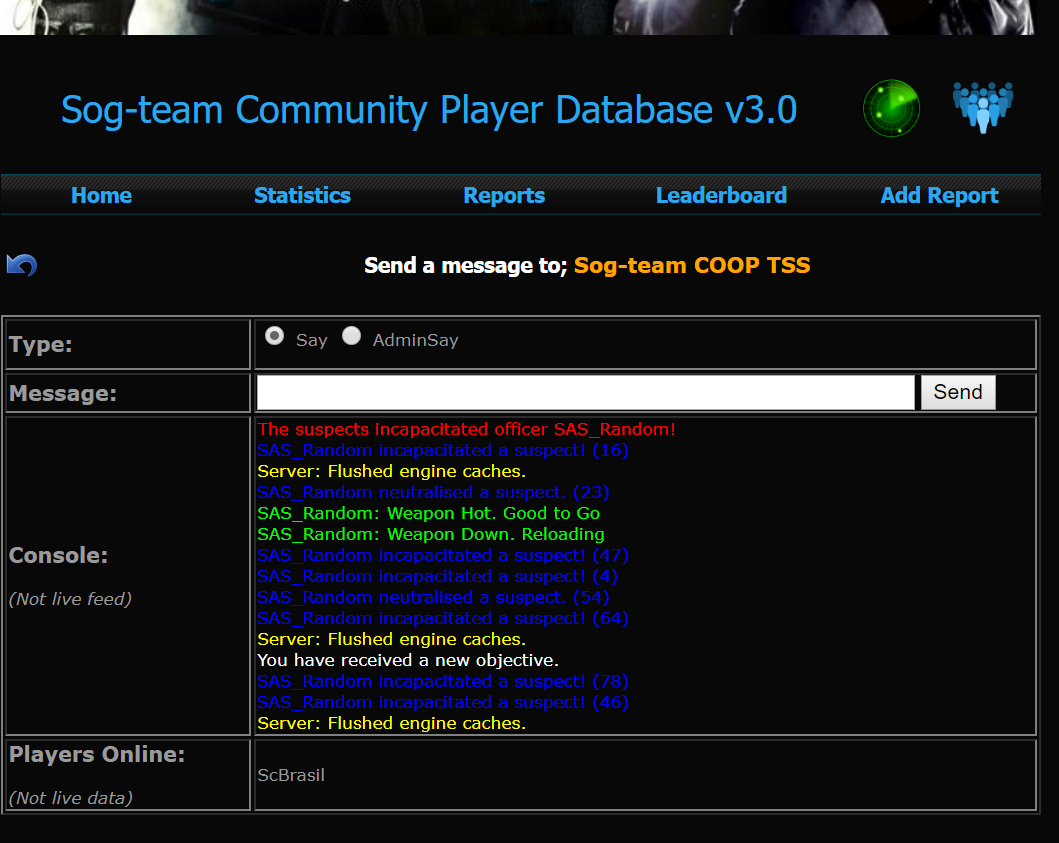Open the Add Report page
Viewport: 1059px width, 843px height.
(939, 195)
